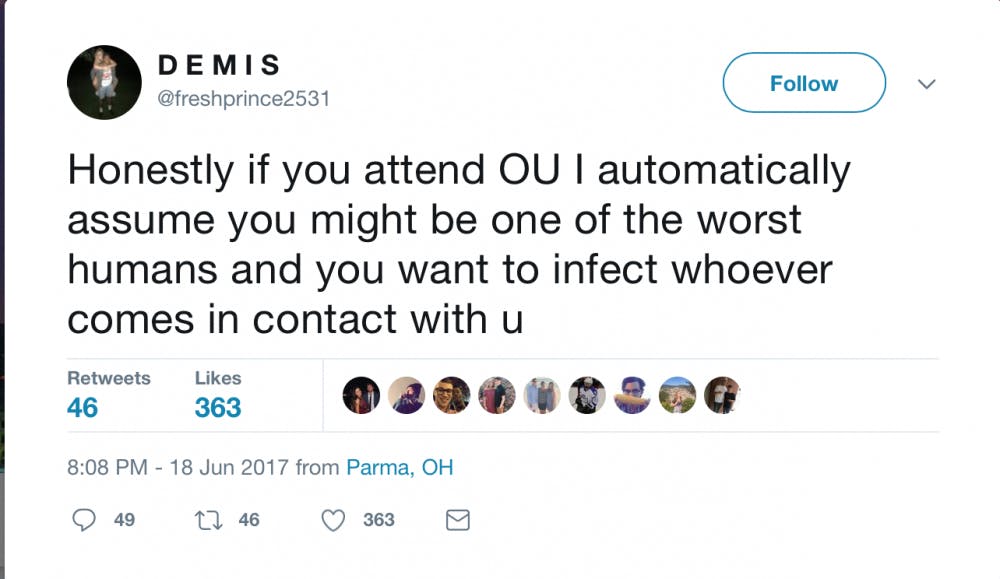The height and width of the screenshot is (579, 1000).
Task: Open the DEMIS display name link
Action: coord(220,66)
